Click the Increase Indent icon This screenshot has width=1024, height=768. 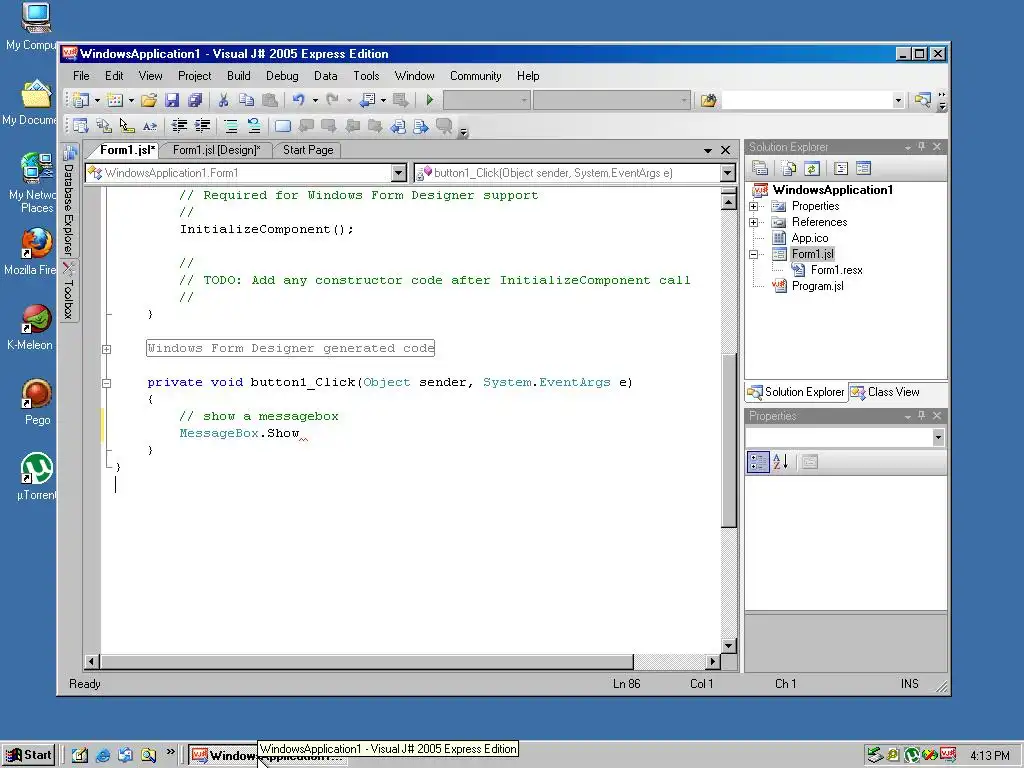(202, 125)
